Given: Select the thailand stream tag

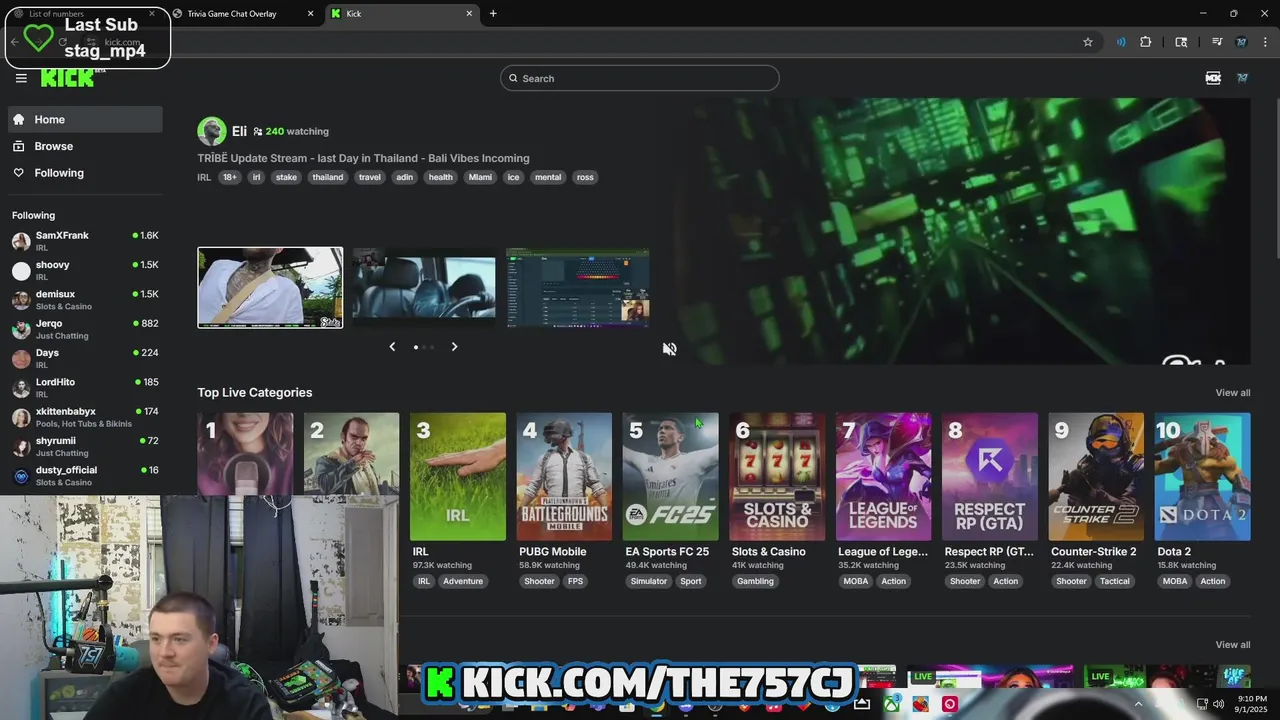Looking at the screenshot, I should pyautogui.click(x=327, y=177).
